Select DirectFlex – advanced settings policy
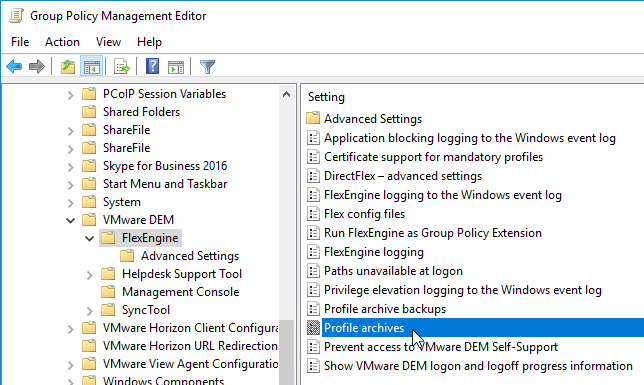The image size is (644, 385). pyautogui.click(x=403, y=175)
